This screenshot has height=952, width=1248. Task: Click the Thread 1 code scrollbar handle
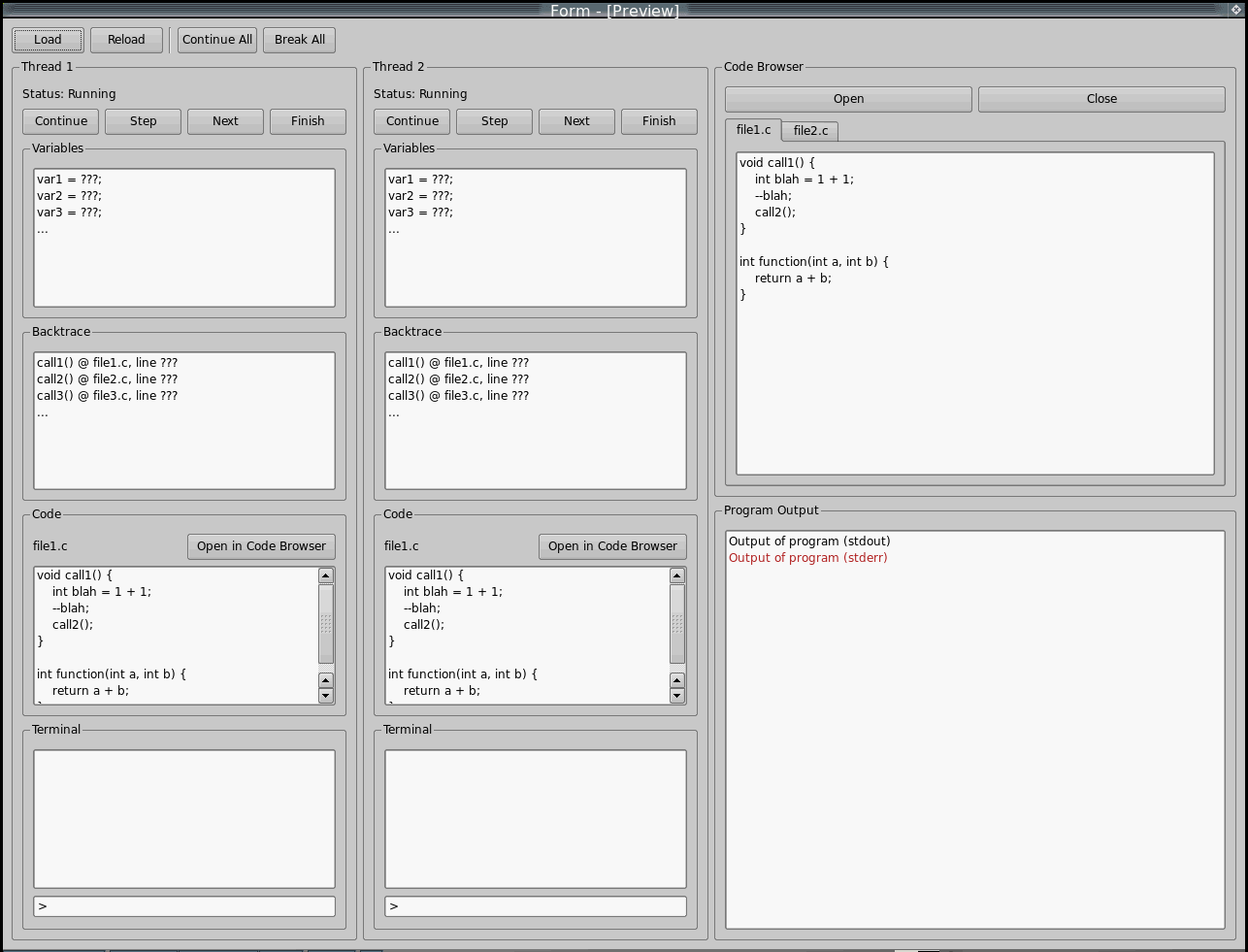point(326,623)
